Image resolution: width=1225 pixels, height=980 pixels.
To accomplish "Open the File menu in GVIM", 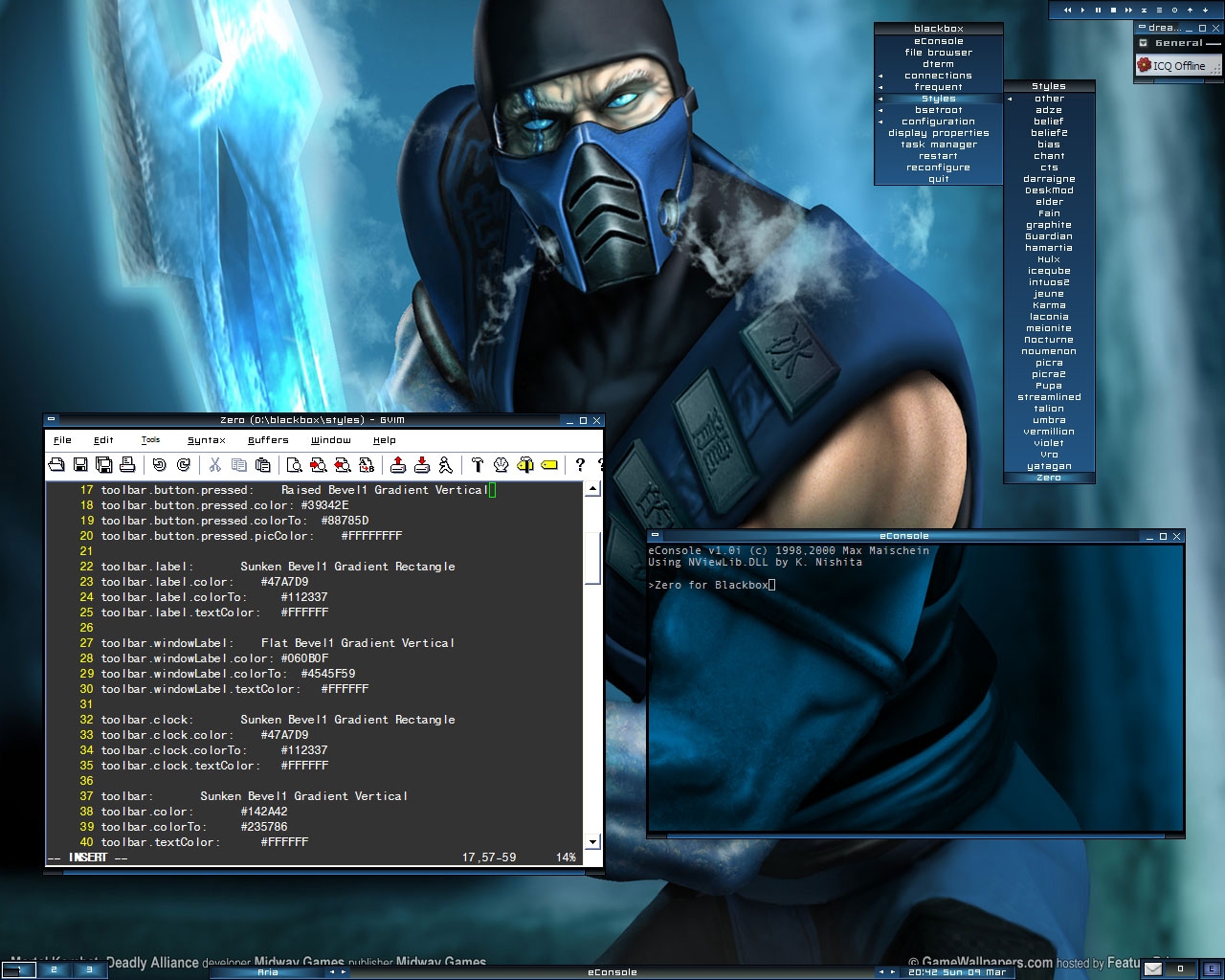I will pyautogui.click(x=62, y=440).
